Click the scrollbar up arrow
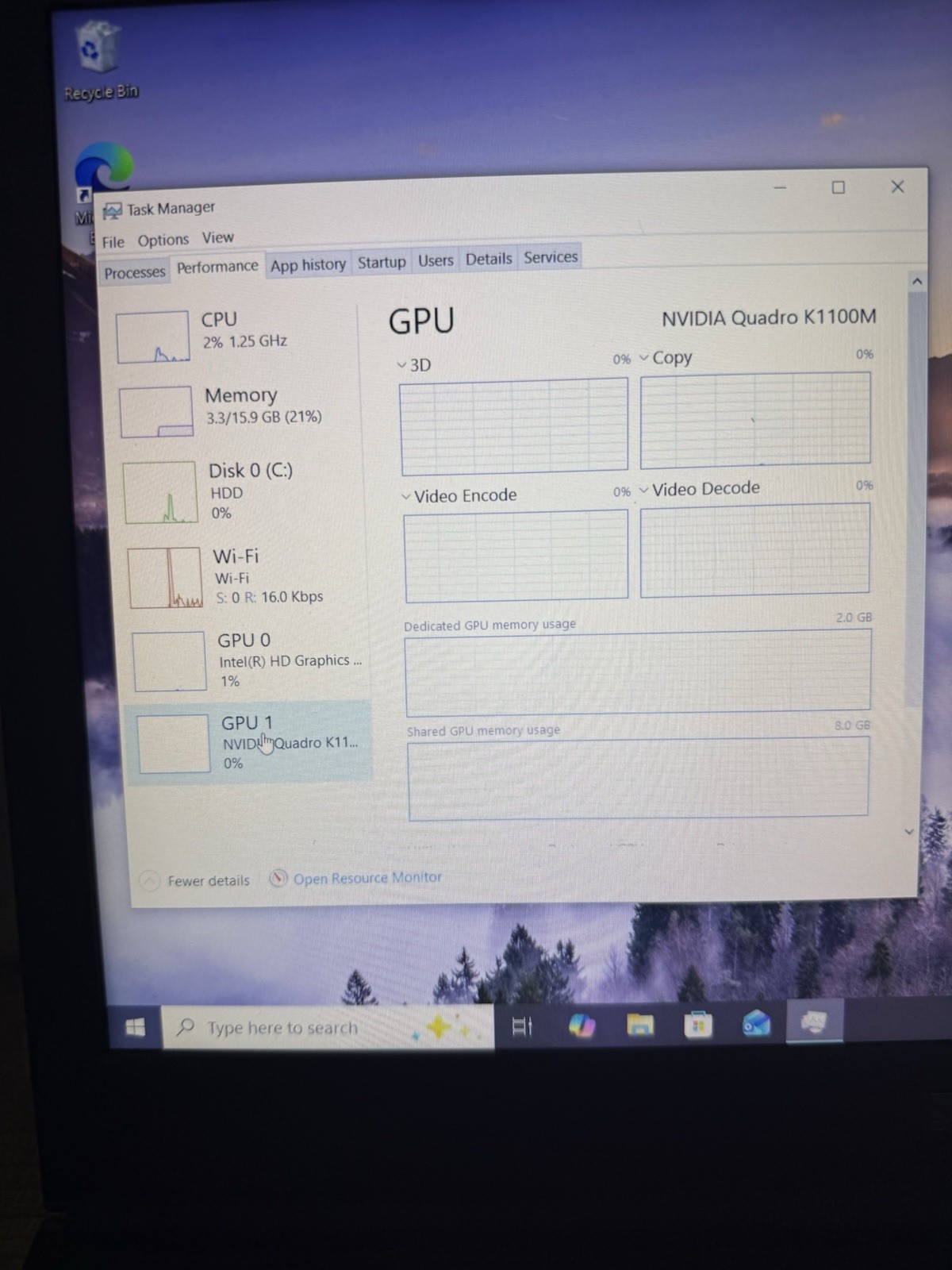952x1270 pixels. point(917,281)
